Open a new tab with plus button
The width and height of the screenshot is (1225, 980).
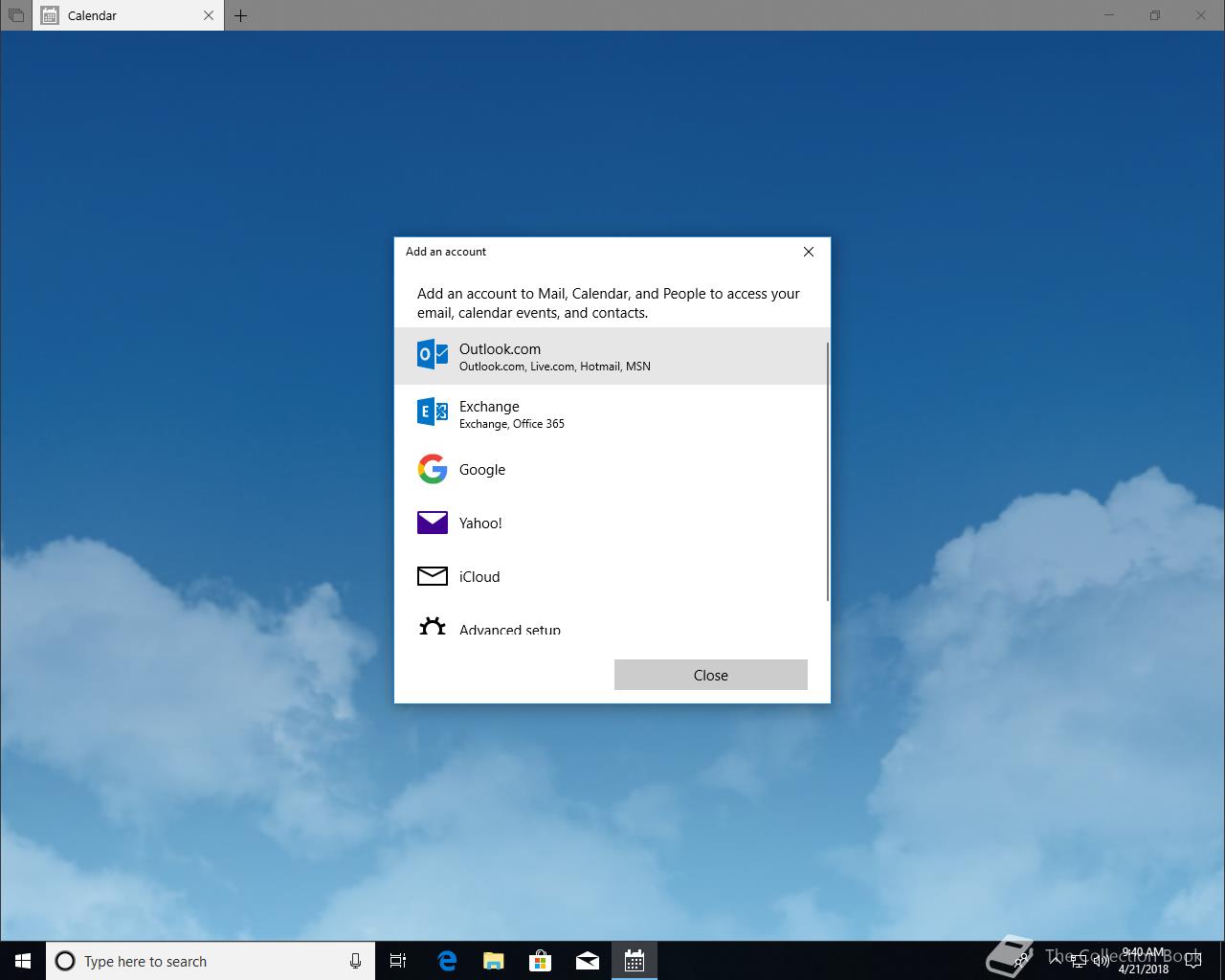point(241,15)
